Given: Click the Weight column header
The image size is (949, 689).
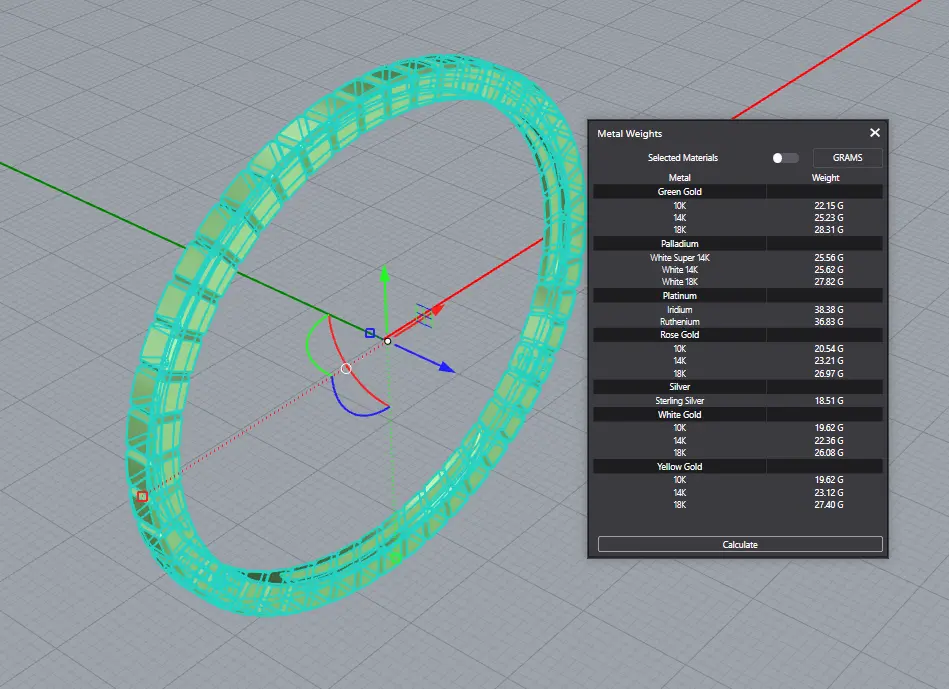Looking at the screenshot, I should click(825, 178).
